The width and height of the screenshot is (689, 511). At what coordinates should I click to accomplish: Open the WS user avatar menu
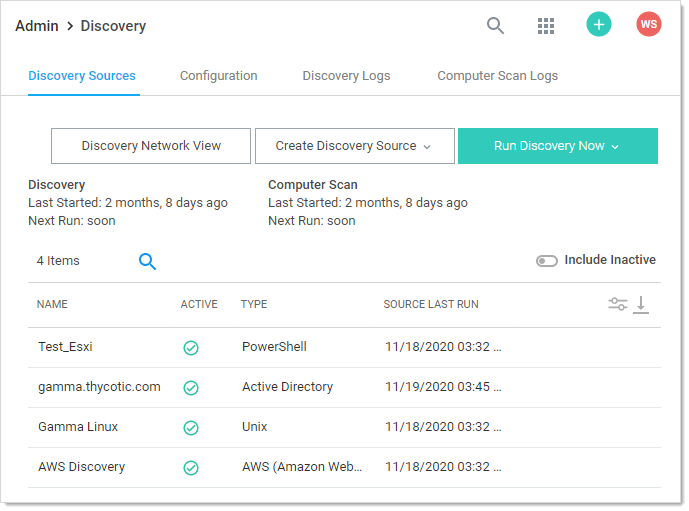tap(649, 25)
